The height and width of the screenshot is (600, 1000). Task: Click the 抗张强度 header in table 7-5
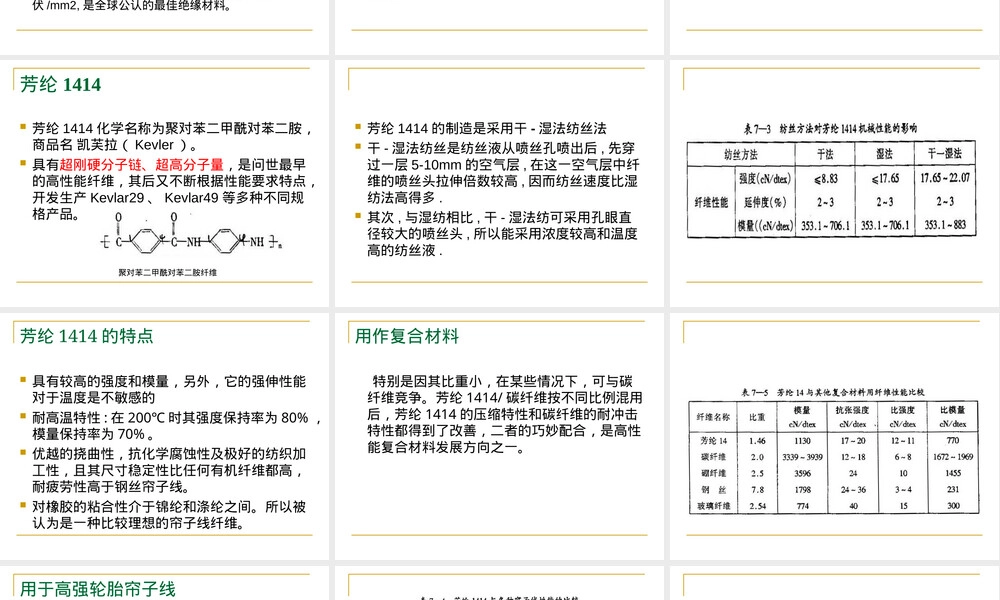(x=853, y=410)
